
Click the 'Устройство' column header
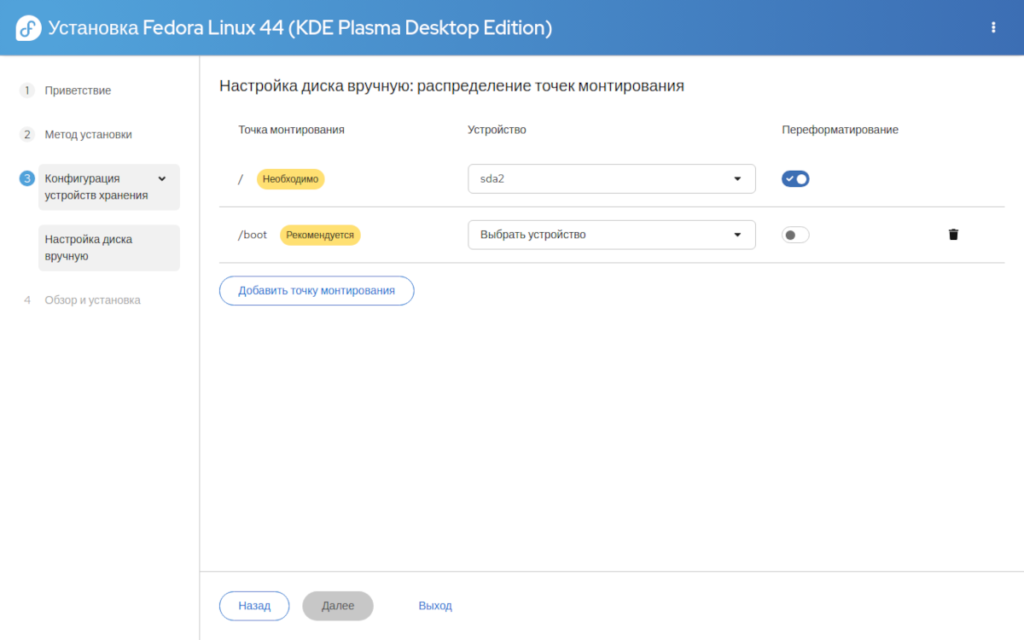pyautogui.click(x=497, y=130)
